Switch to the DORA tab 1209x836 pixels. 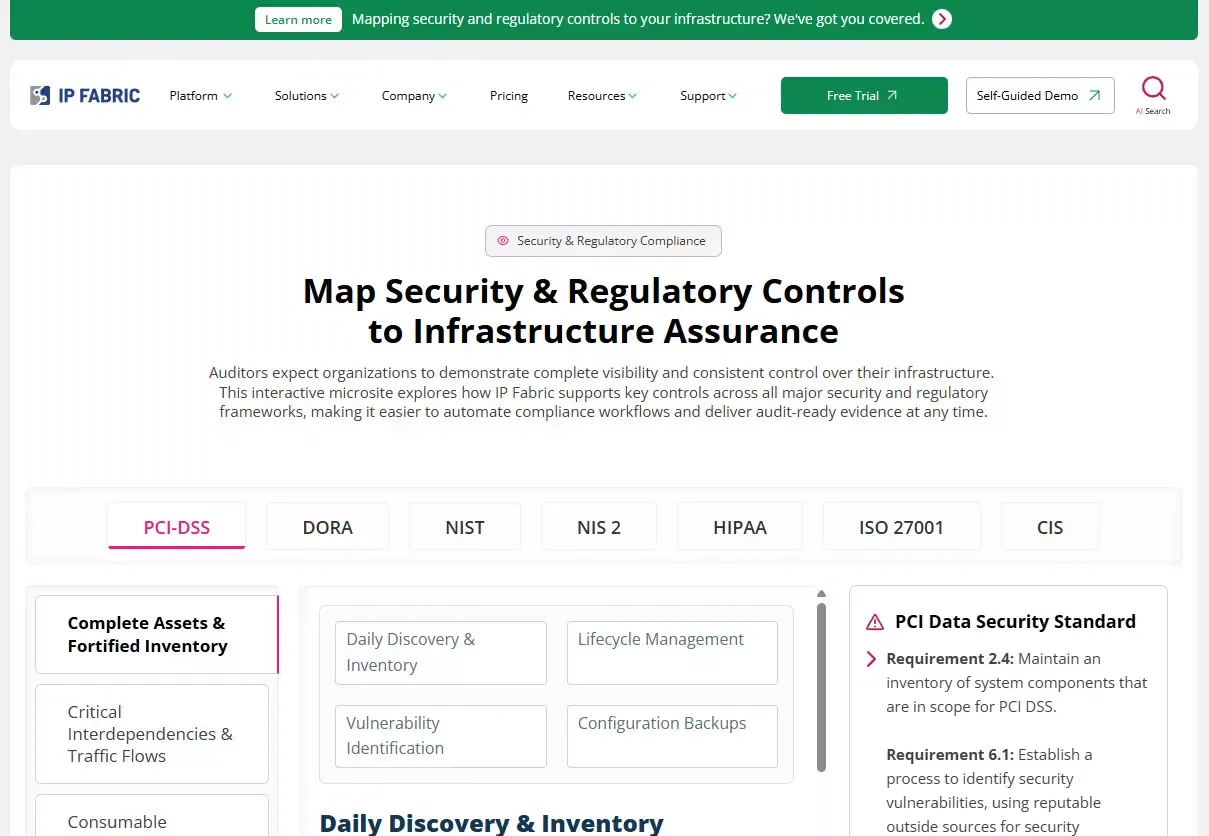327,527
